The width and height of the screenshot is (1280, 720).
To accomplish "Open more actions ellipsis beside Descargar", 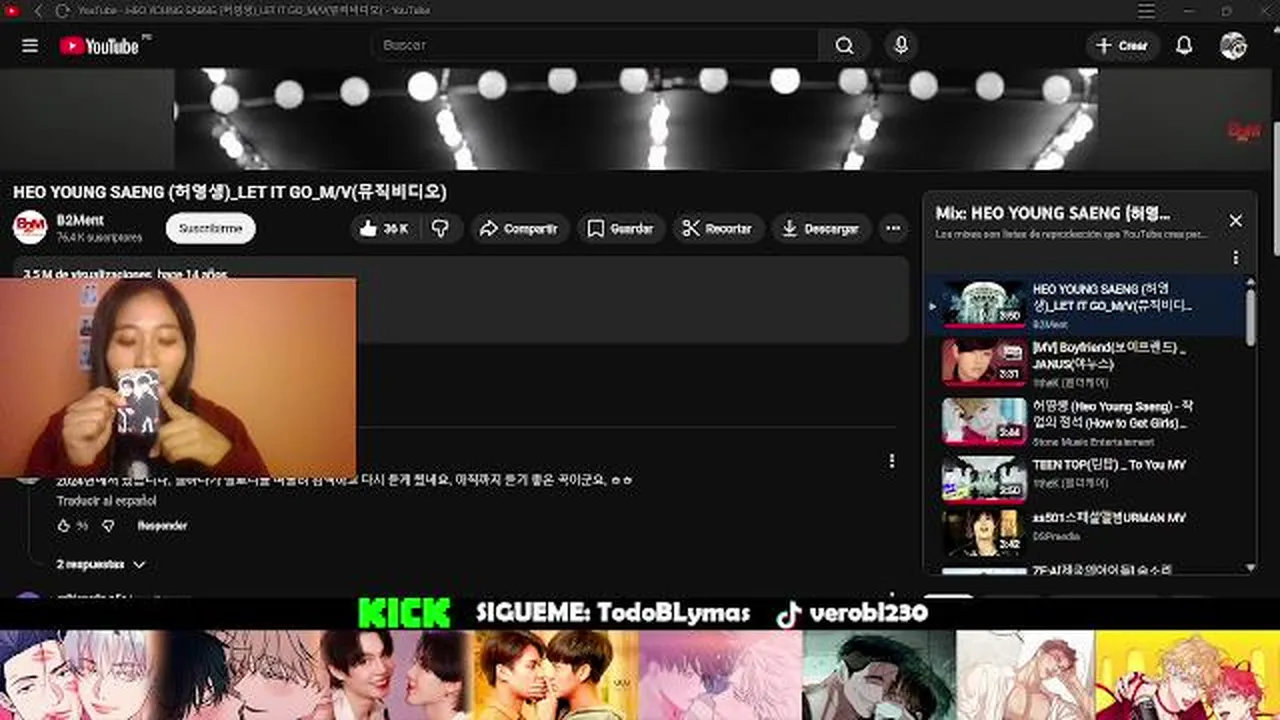I will (x=893, y=228).
